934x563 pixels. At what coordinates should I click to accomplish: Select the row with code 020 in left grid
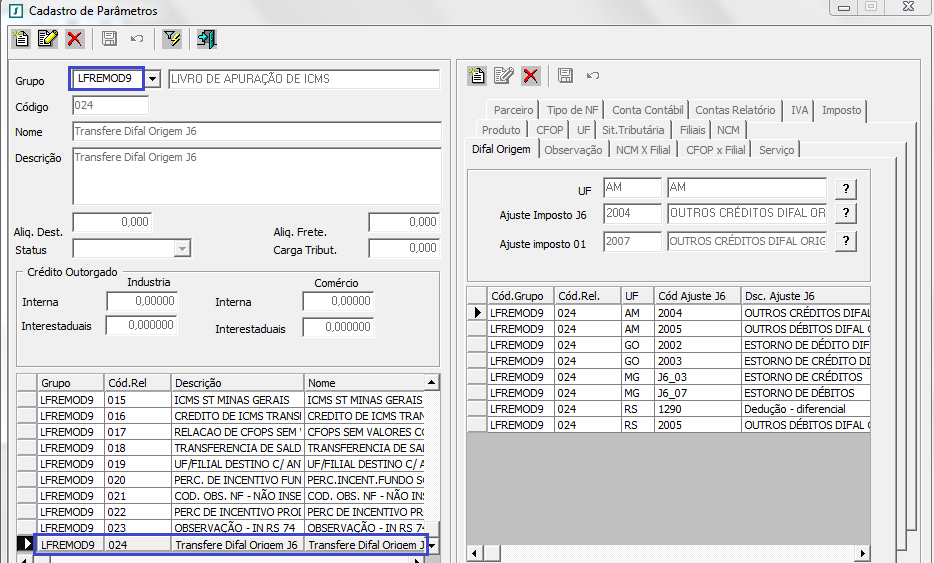click(x=118, y=480)
